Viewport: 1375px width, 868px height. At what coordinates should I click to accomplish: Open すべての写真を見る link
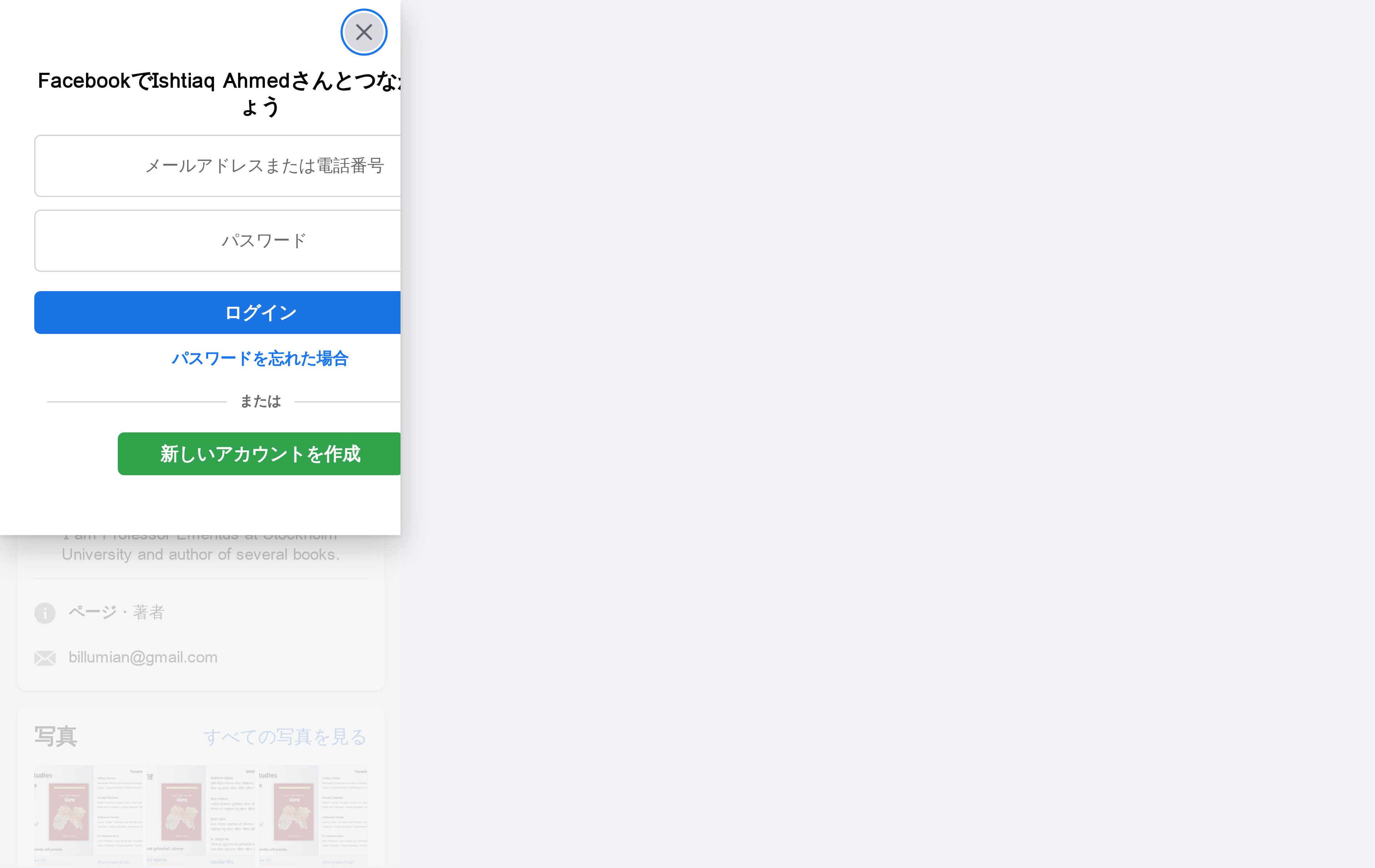coord(284,737)
